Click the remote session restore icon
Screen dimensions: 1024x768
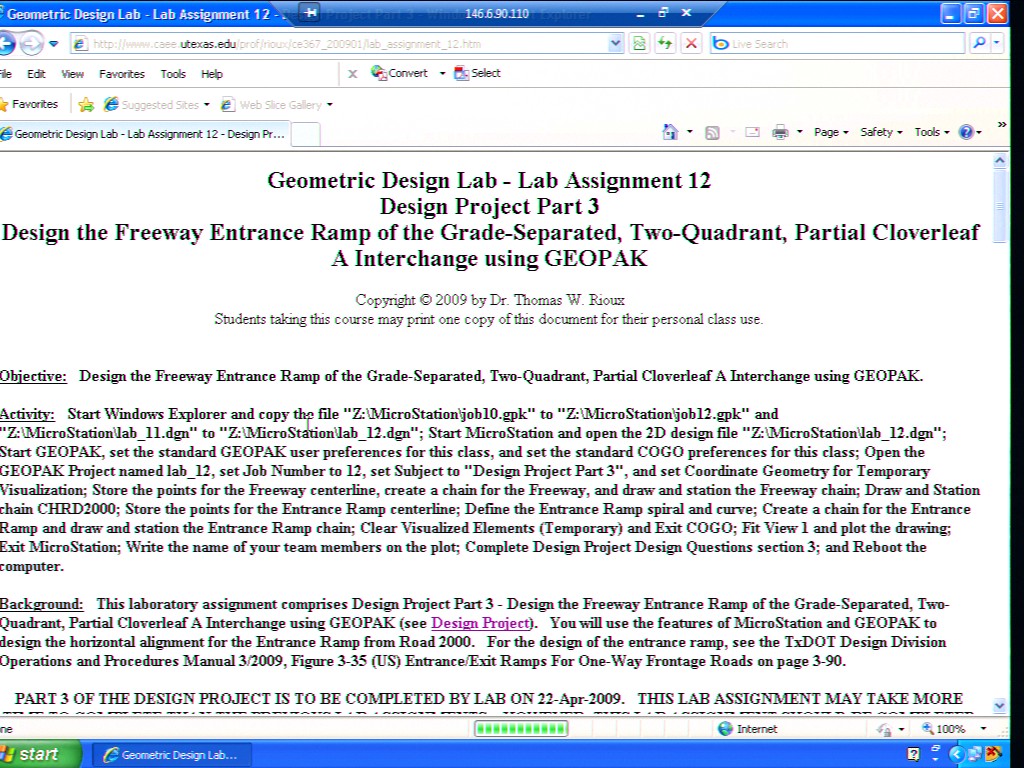click(664, 12)
